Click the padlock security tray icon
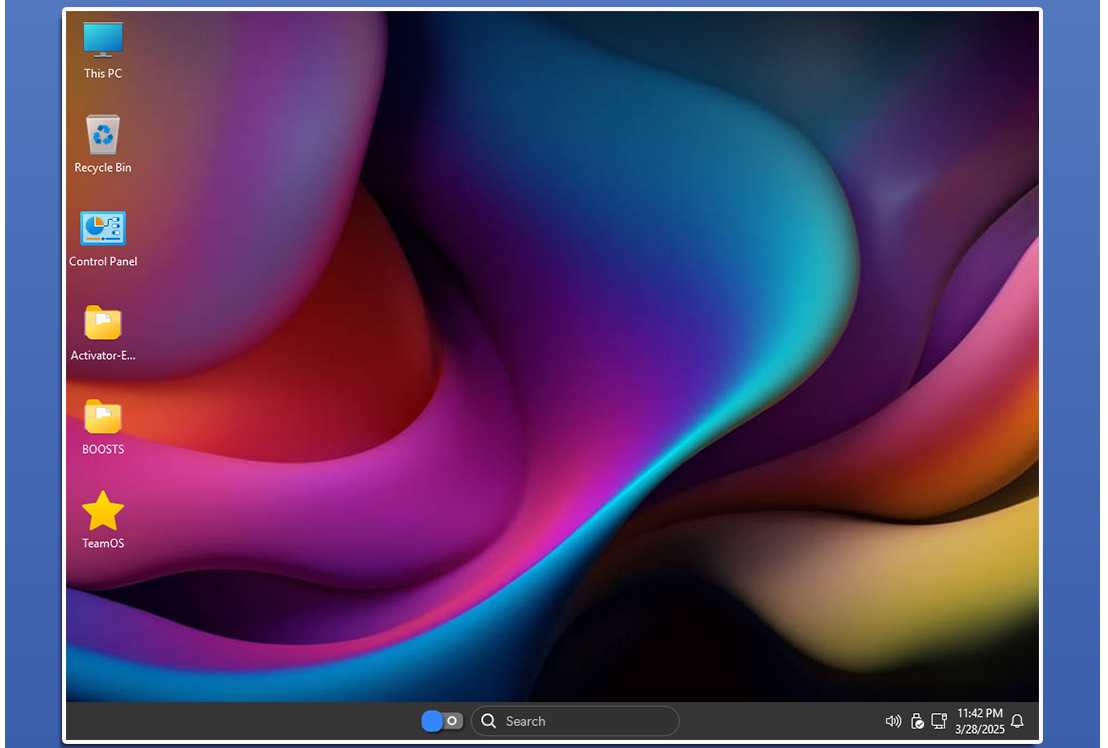The height and width of the screenshot is (748, 1108). pyautogui.click(x=917, y=721)
